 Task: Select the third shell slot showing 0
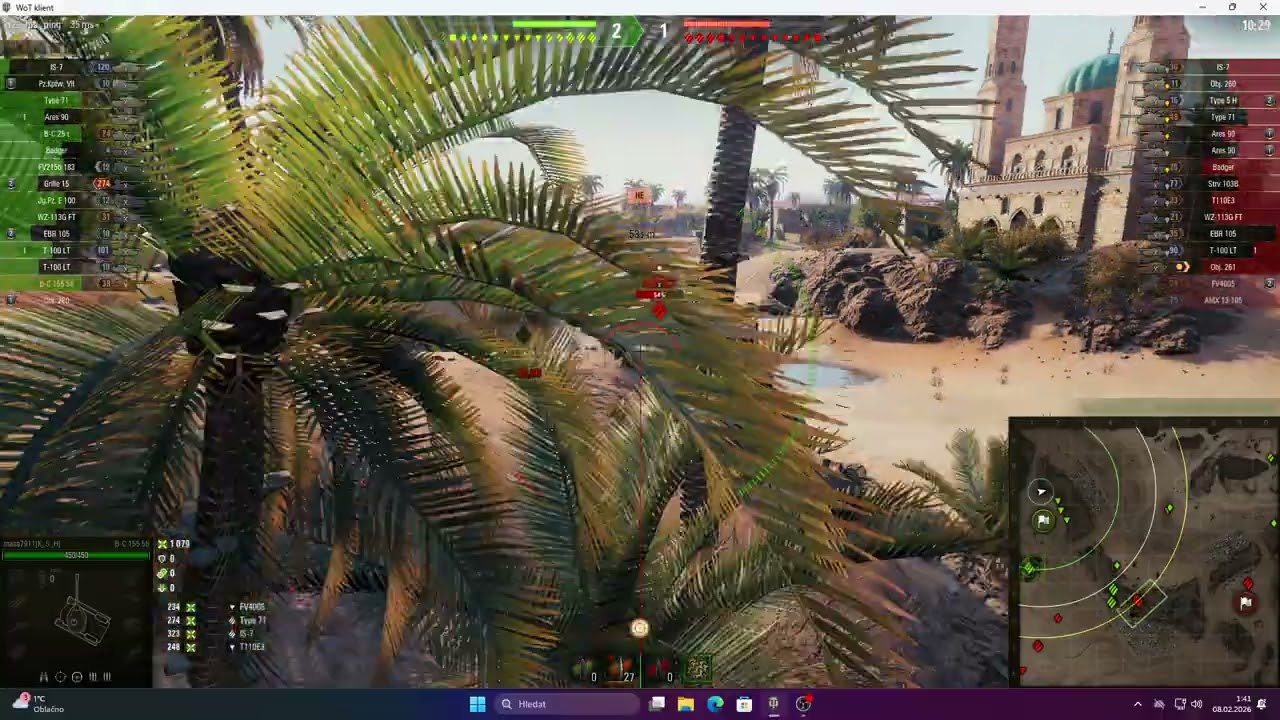tap(659, 668)
